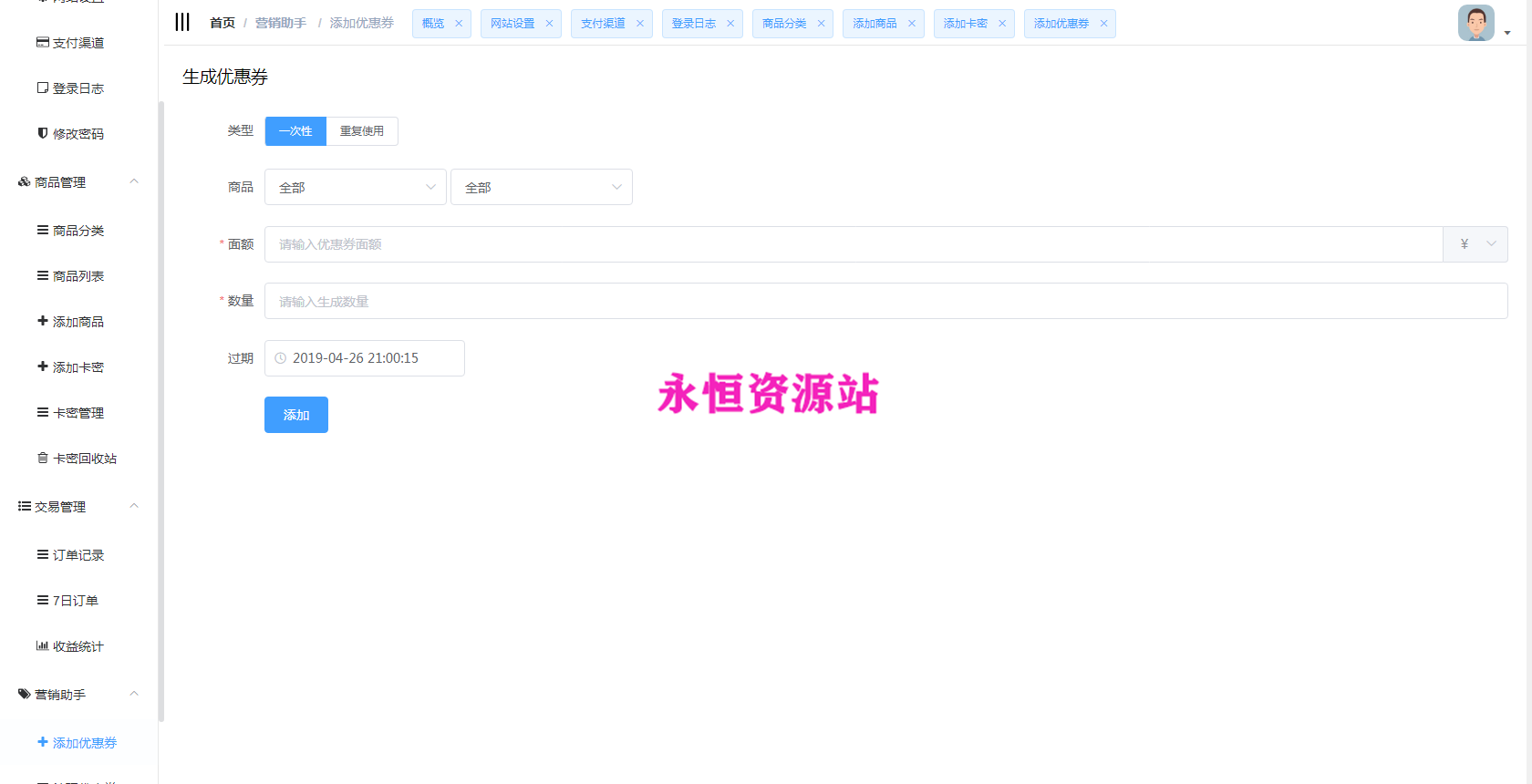This screenshot has width=1532, height=784.
Task: Close the 添加优惠券 tab
Action: tap(1103, 24)
